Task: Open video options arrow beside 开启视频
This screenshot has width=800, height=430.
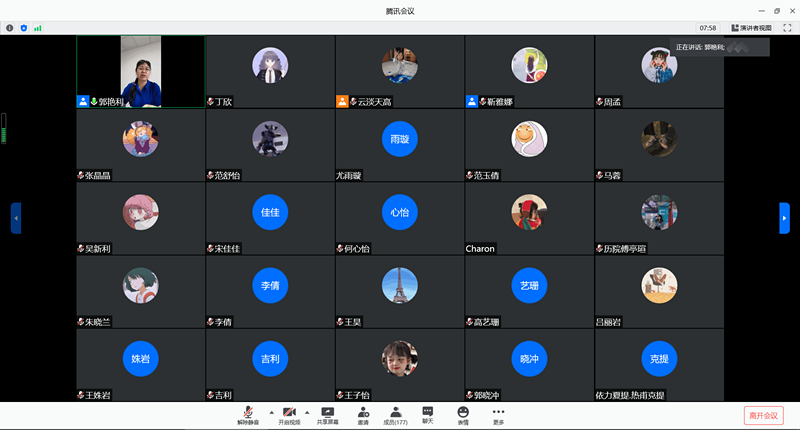Action: [307, 411]
